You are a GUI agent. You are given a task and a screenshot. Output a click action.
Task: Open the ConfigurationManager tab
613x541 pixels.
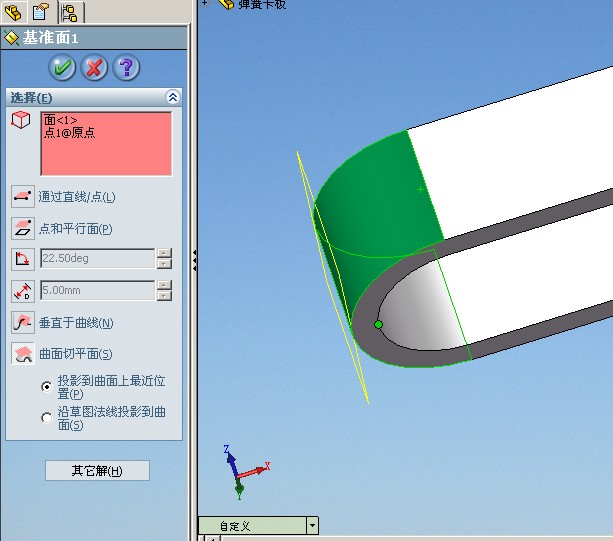[71, 13]
